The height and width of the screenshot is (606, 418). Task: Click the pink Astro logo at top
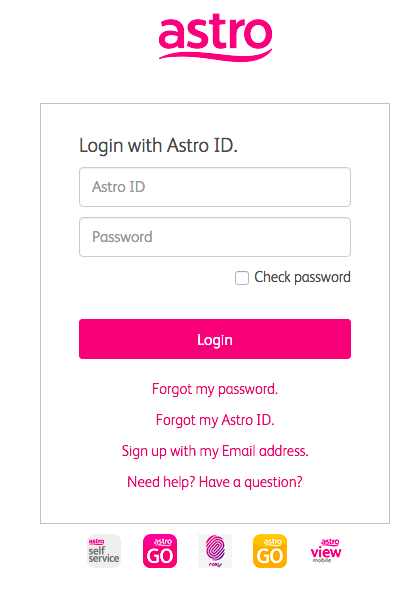click(216, 37)
